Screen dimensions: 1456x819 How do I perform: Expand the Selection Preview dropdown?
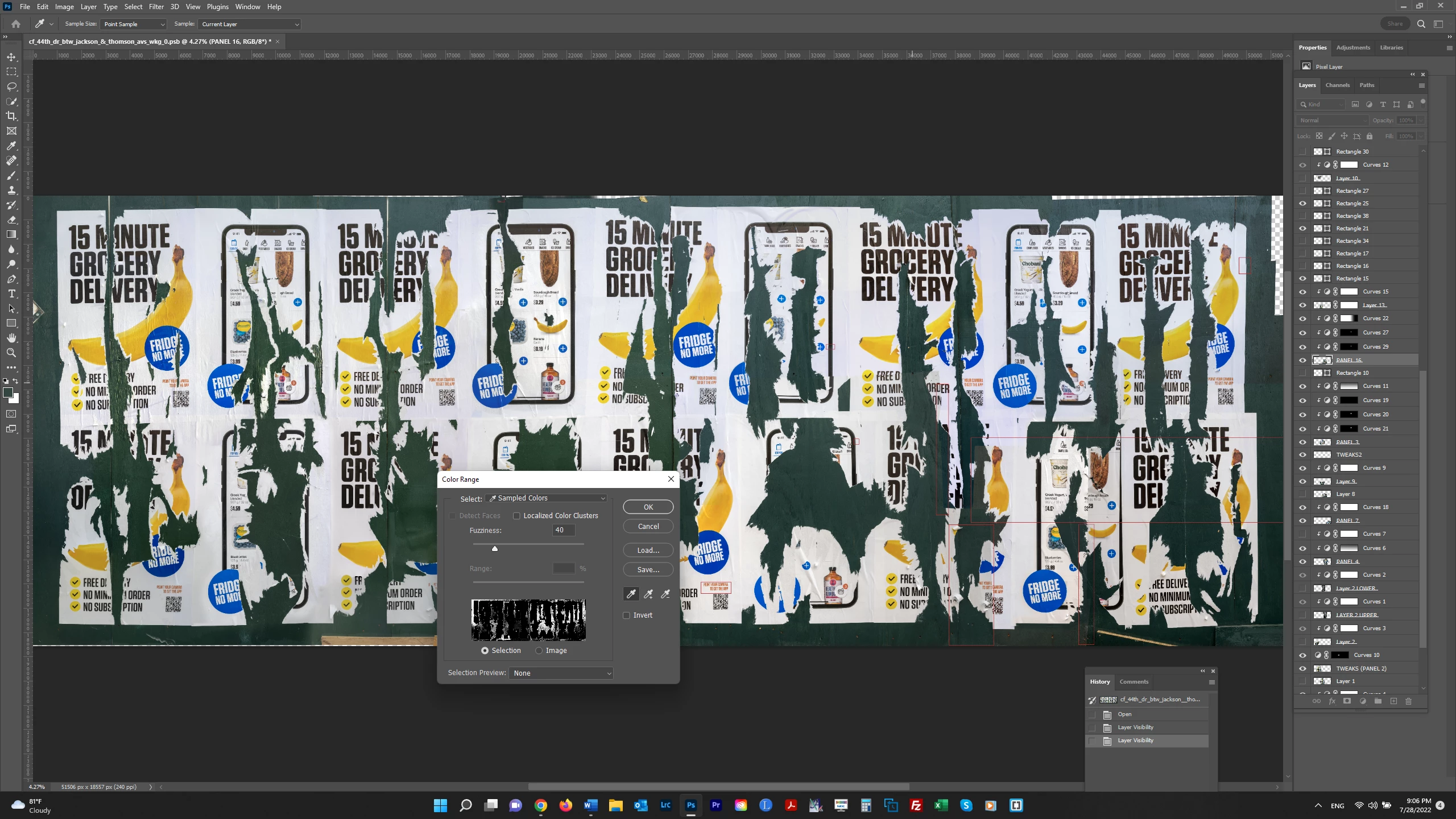[561, 673]
